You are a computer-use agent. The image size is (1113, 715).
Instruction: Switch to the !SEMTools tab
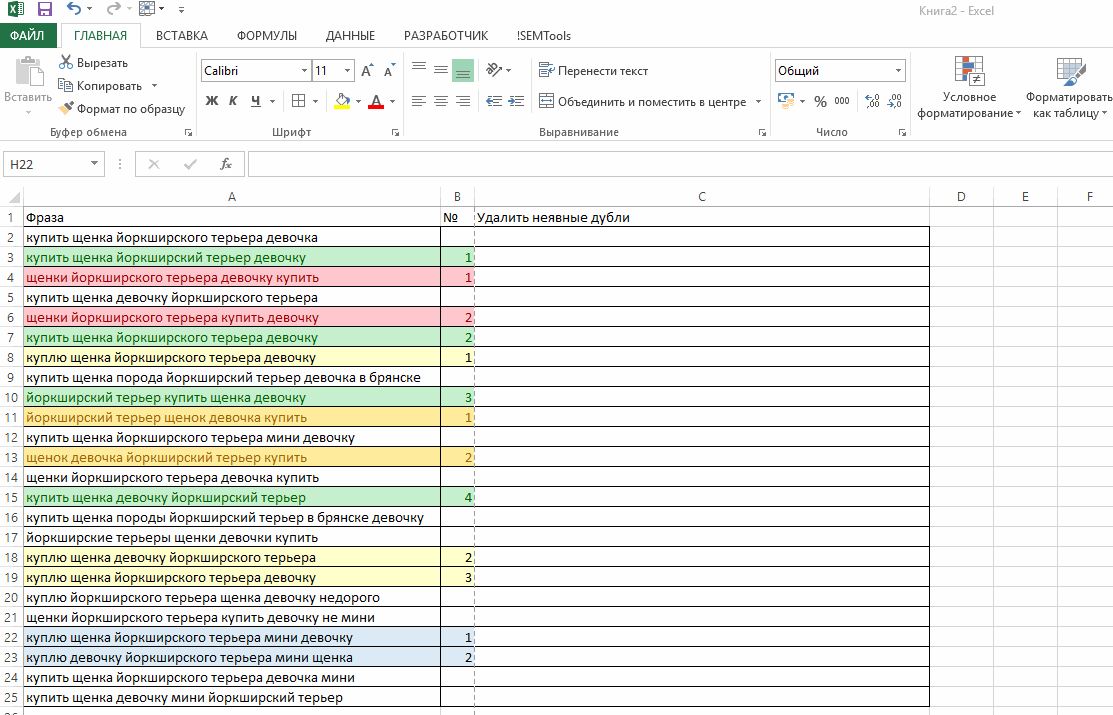click(544, 36)
